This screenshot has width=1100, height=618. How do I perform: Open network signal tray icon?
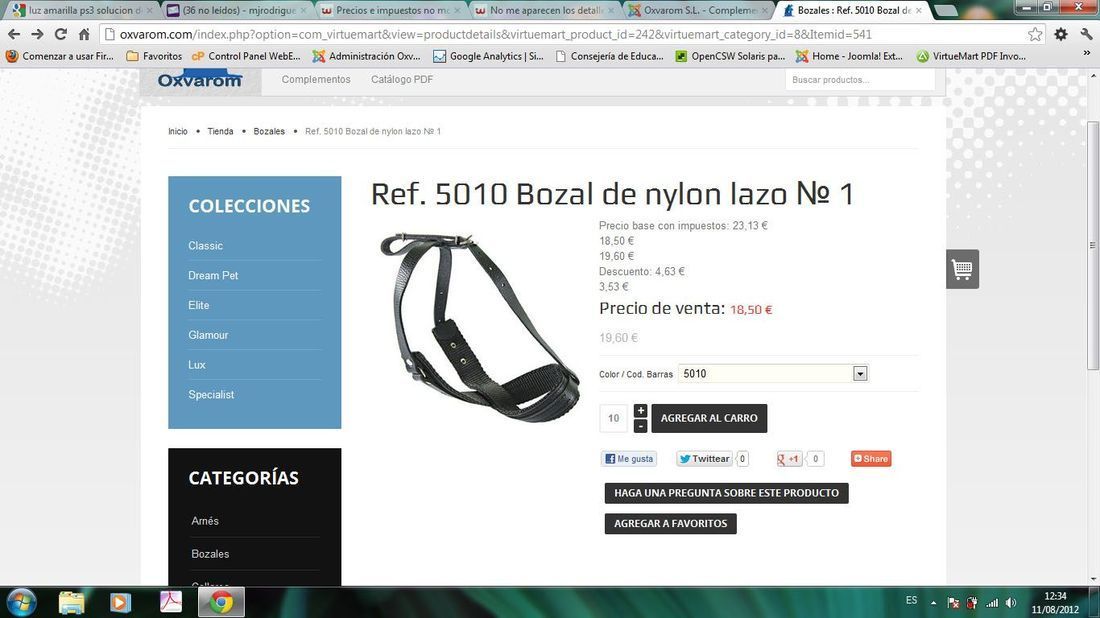pyautogui.click(x=992, y=603)
